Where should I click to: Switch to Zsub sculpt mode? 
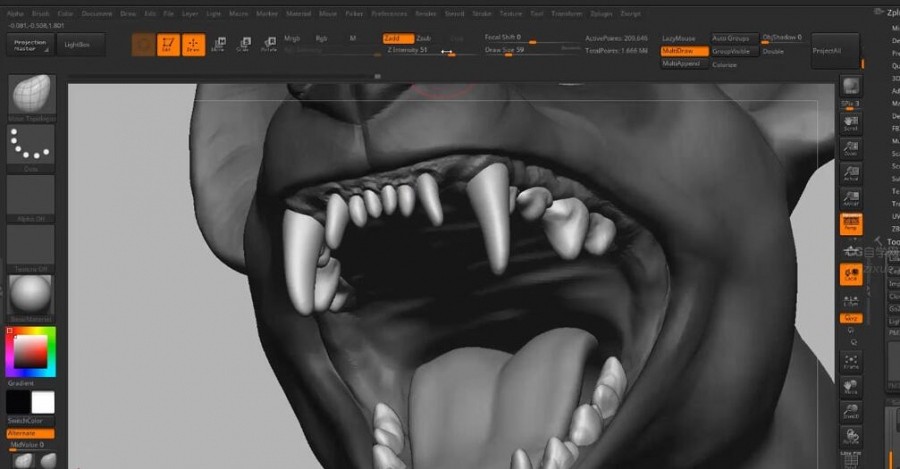[424, 38]
